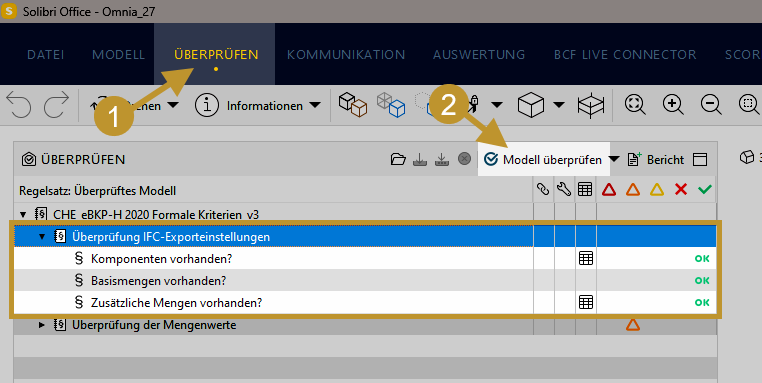Viewport: 762px width, 383px height.
Task: Click the solid boxes view icon
Action: (x=353, y=105)
